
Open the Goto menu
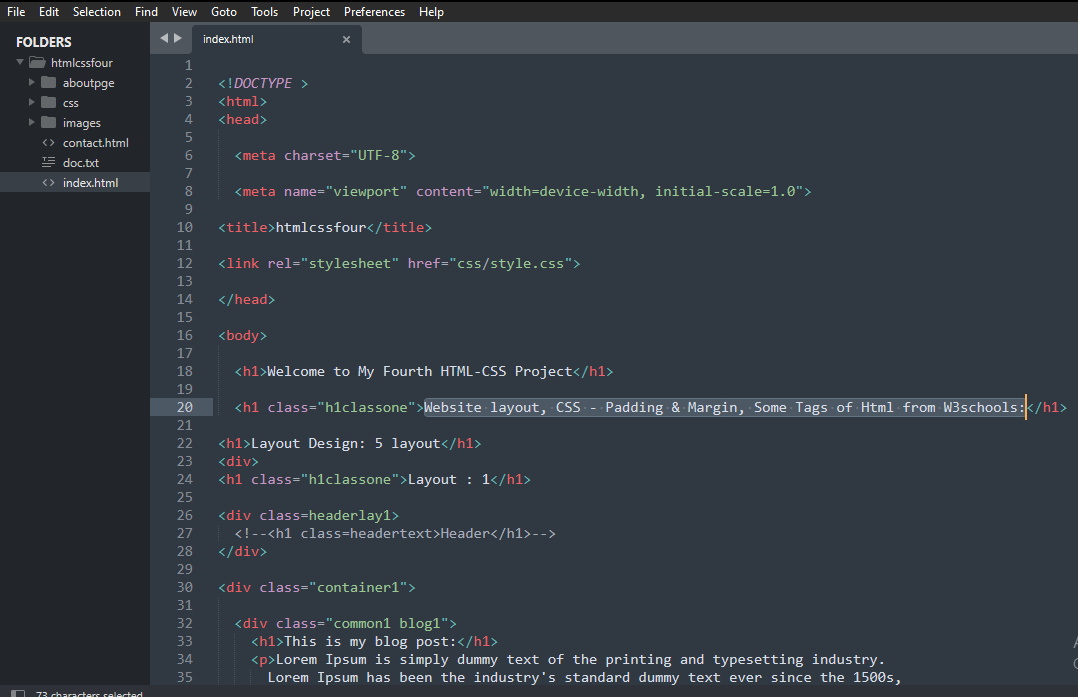[x=224, y=12]
